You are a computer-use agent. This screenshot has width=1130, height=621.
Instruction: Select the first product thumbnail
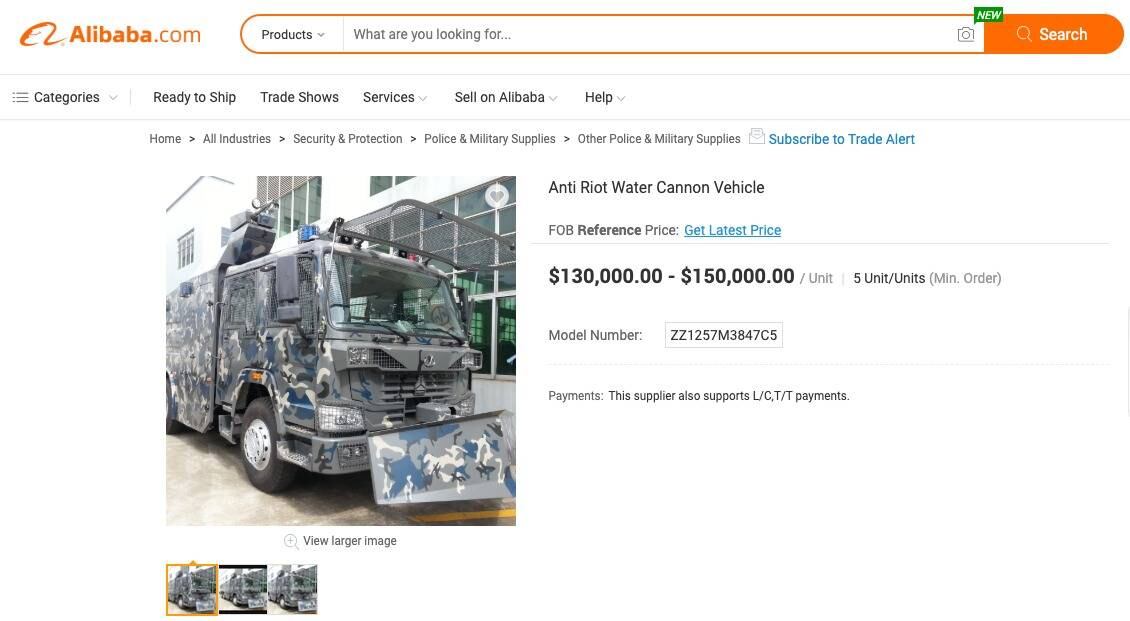click(x=192, y=589)
